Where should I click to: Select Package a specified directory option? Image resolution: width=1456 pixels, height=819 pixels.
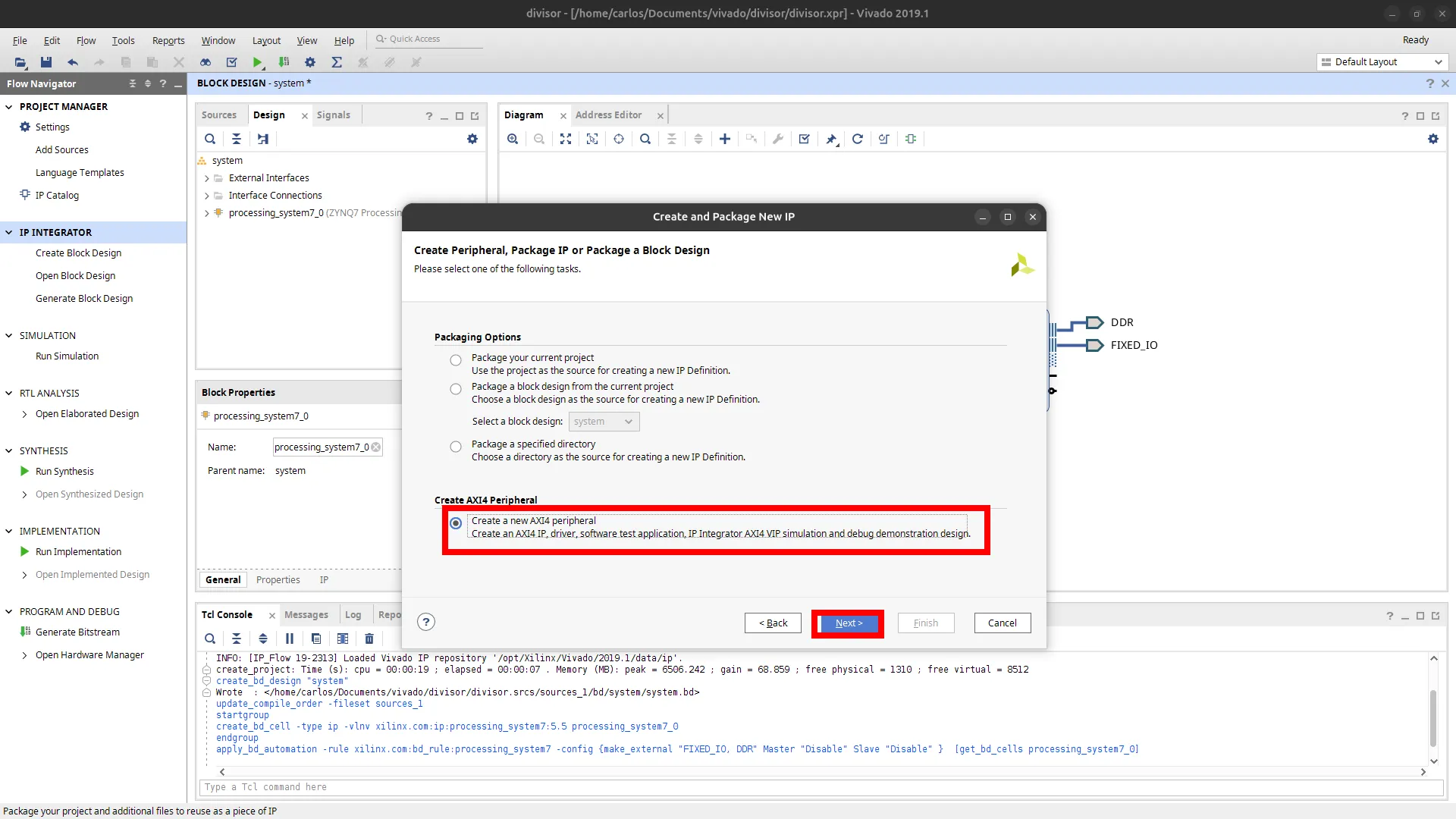456,447
